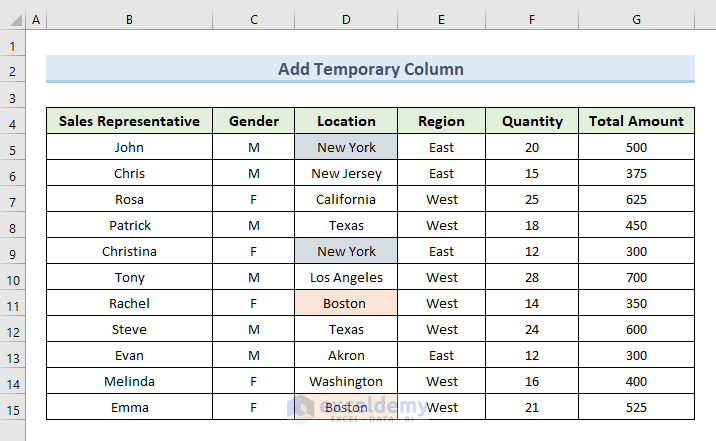Click the New Jersey cell
This screenshot has height=441, width=716.
346,173
